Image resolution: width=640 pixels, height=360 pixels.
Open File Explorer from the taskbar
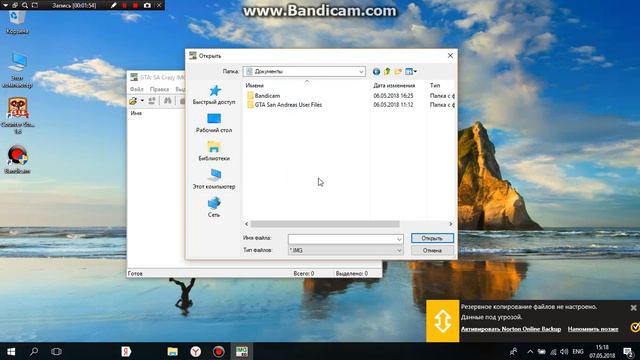coord(173,351)
